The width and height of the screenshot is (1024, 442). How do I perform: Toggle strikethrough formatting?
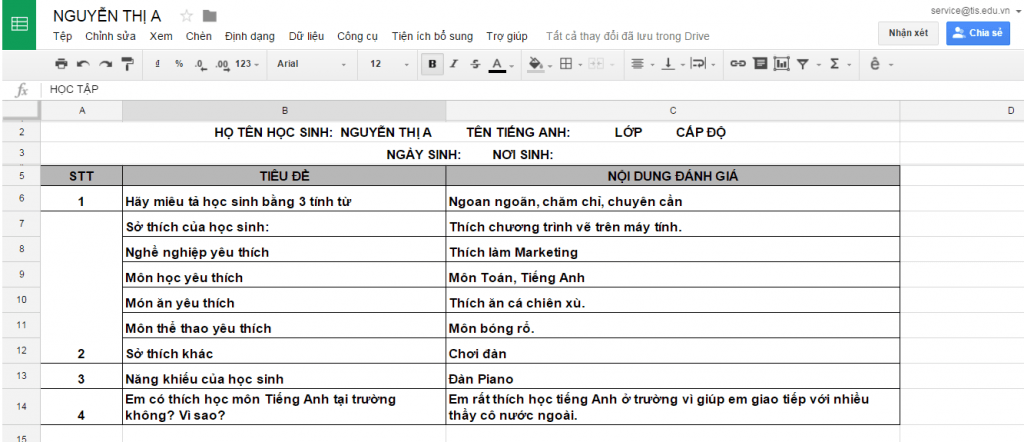tap(474, 64)
